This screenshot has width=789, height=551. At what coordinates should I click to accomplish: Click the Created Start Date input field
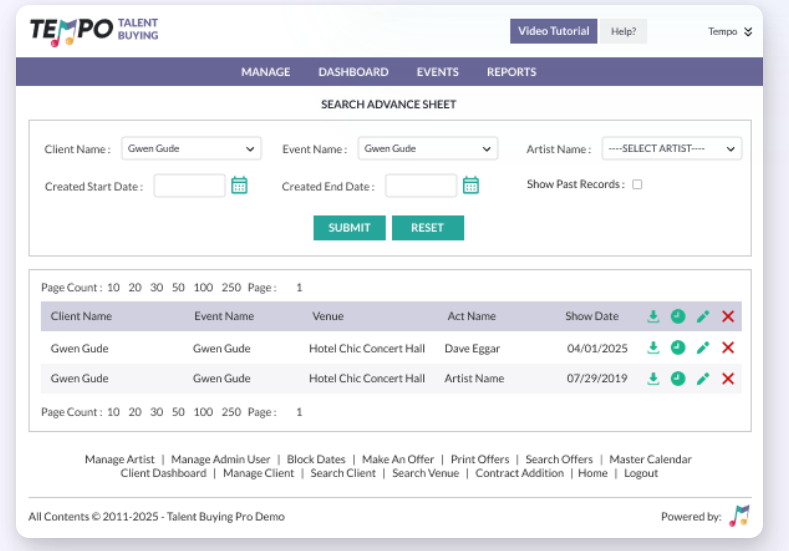tap(190, 186)
